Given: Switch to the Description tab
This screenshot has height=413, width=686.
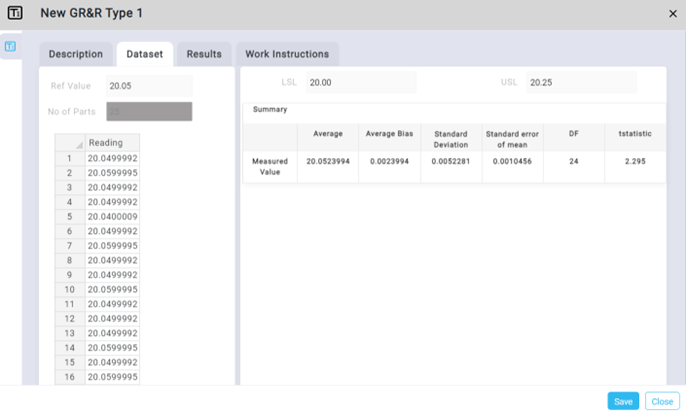Looking at the screenshot, I should coord(76,54).
